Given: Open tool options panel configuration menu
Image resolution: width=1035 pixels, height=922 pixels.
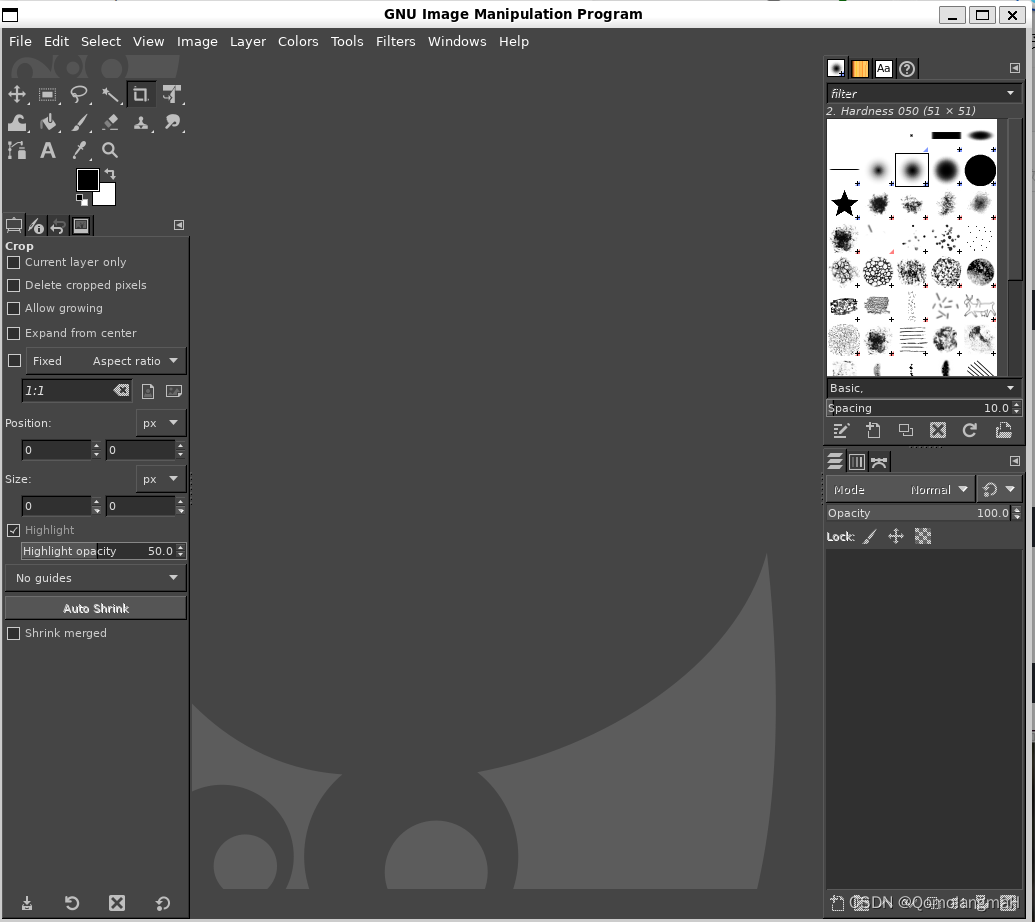Looking at the screenshot, I should 179,225.
